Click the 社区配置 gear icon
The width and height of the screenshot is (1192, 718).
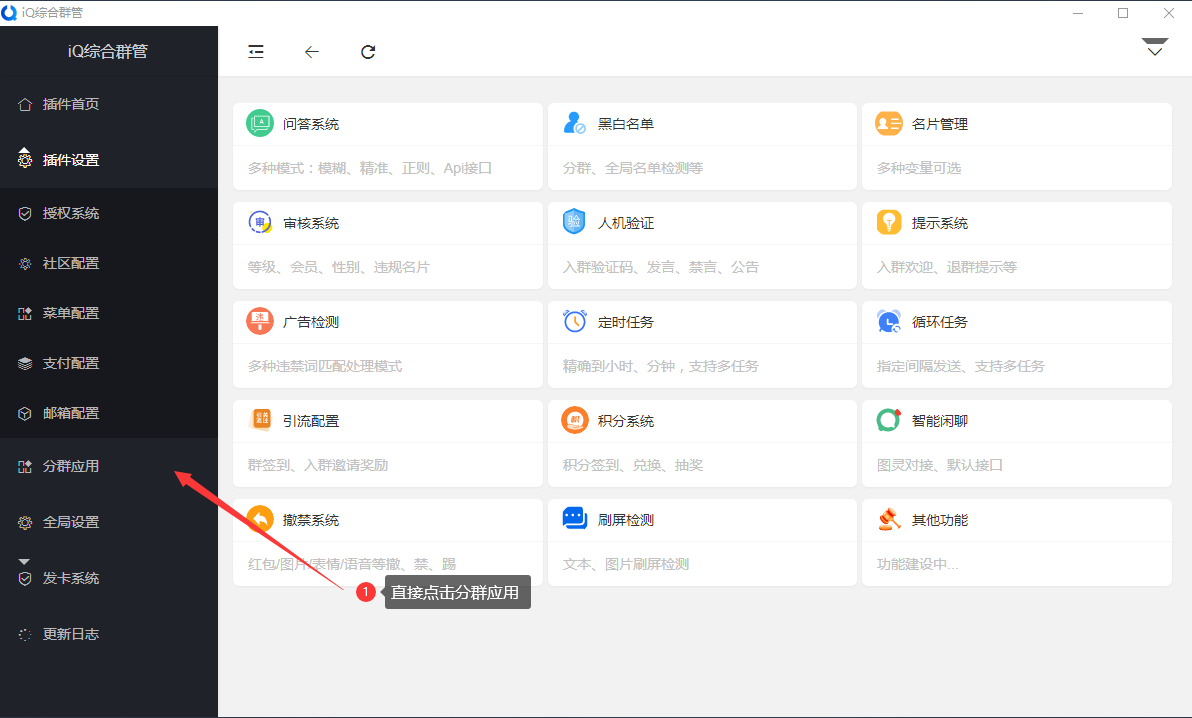pos(25,264)
